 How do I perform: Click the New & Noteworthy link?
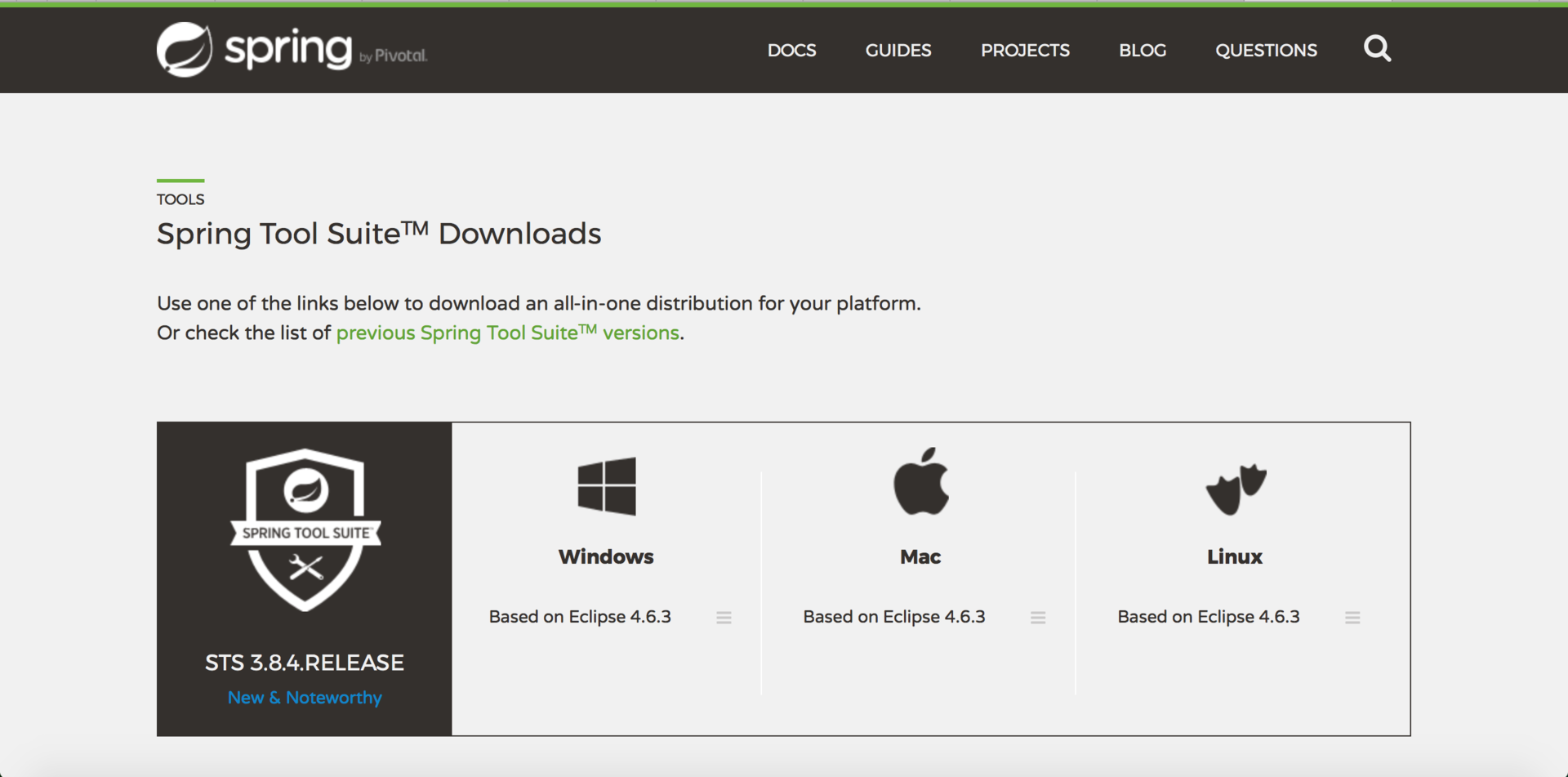tap(305, 698)
